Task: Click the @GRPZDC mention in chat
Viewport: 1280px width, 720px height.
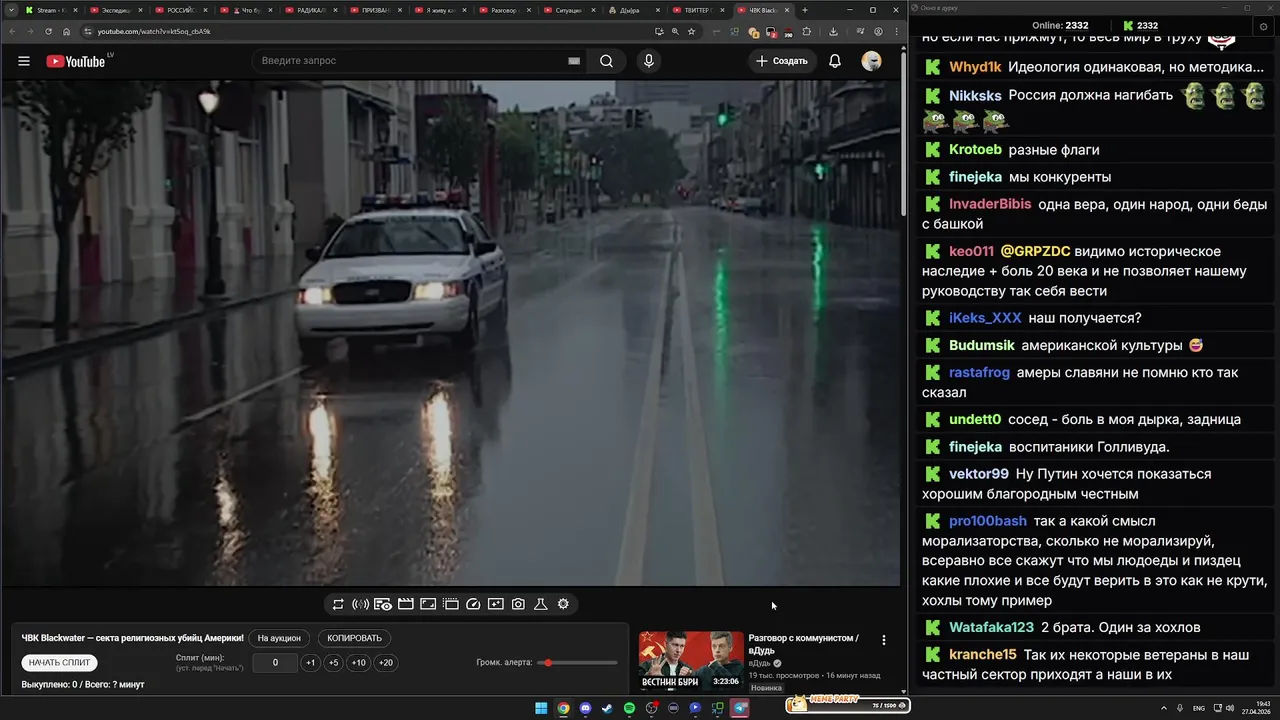Action: coord(1035,251)
